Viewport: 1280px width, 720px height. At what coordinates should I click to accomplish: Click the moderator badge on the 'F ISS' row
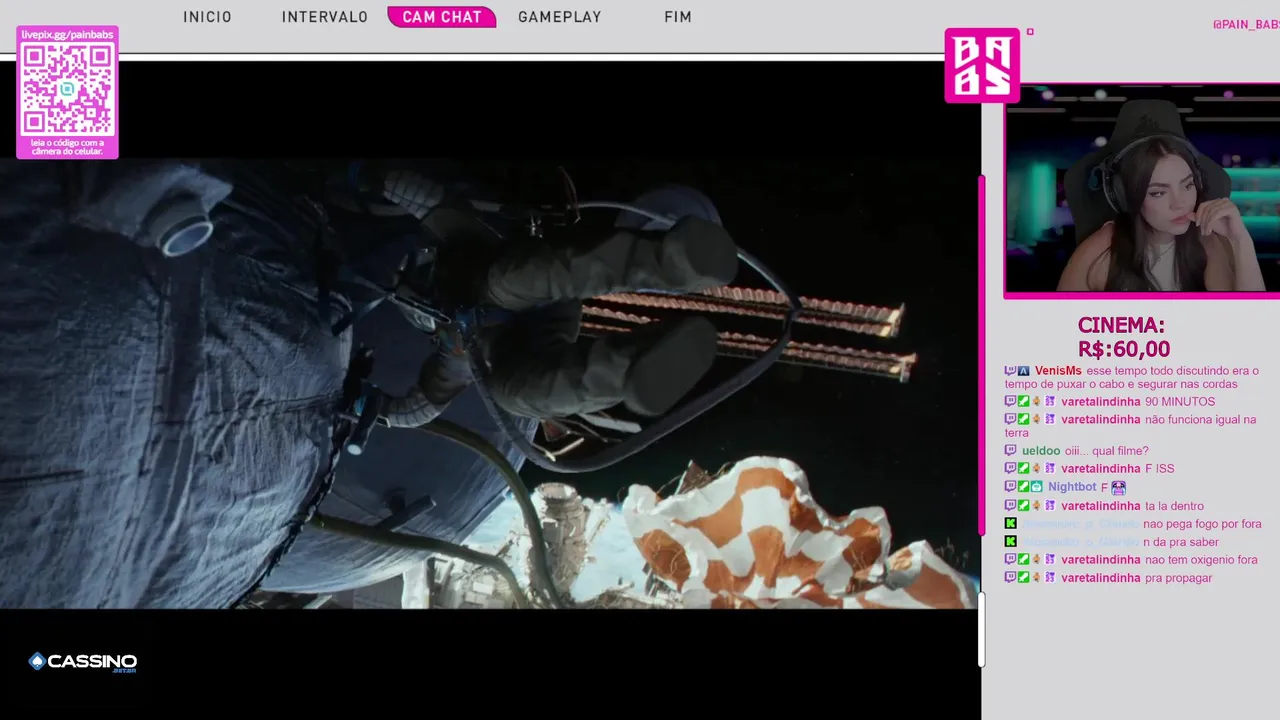(1024, 469)
